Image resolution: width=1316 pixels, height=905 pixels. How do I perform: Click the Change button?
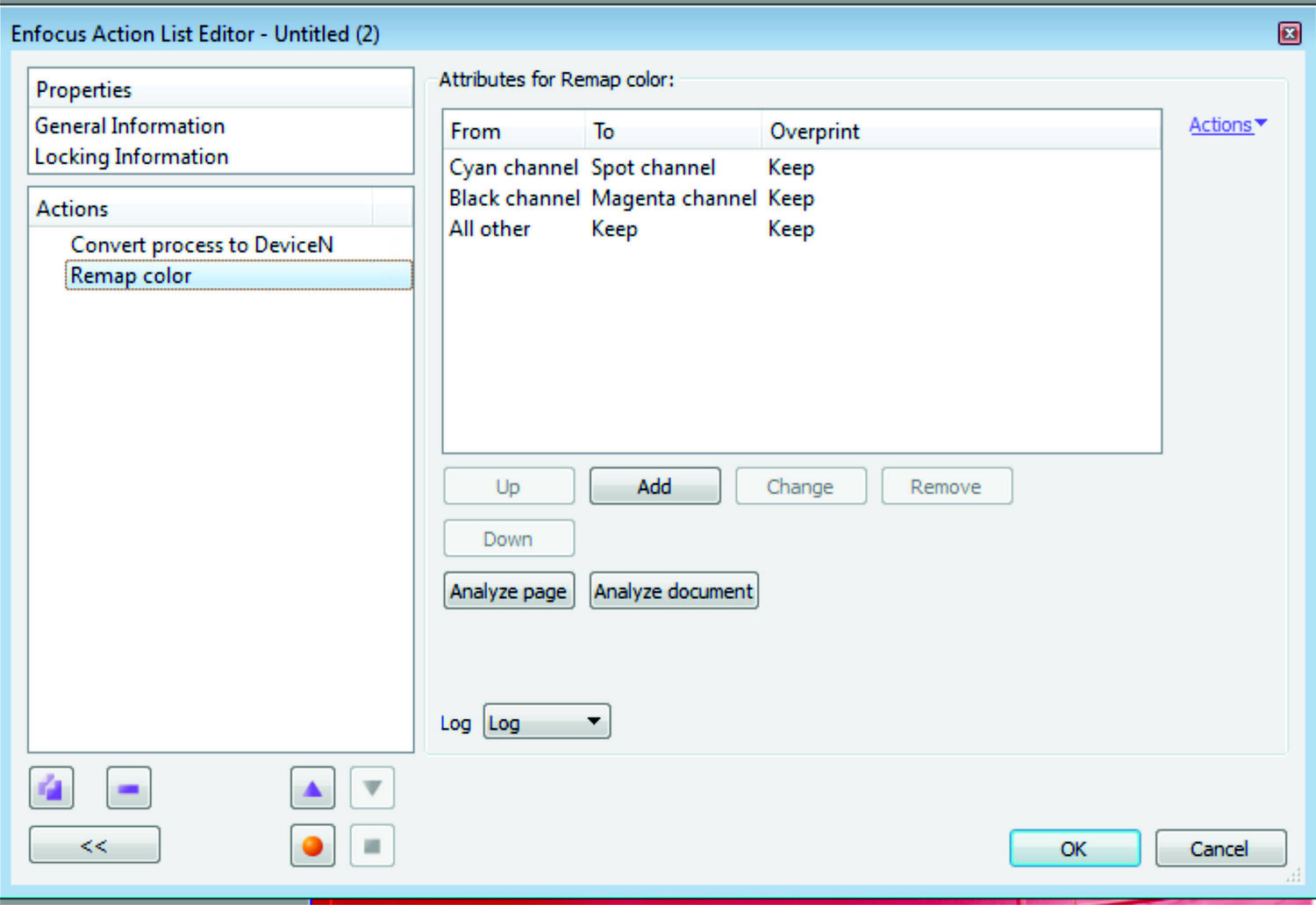click(x=800, y=486)
